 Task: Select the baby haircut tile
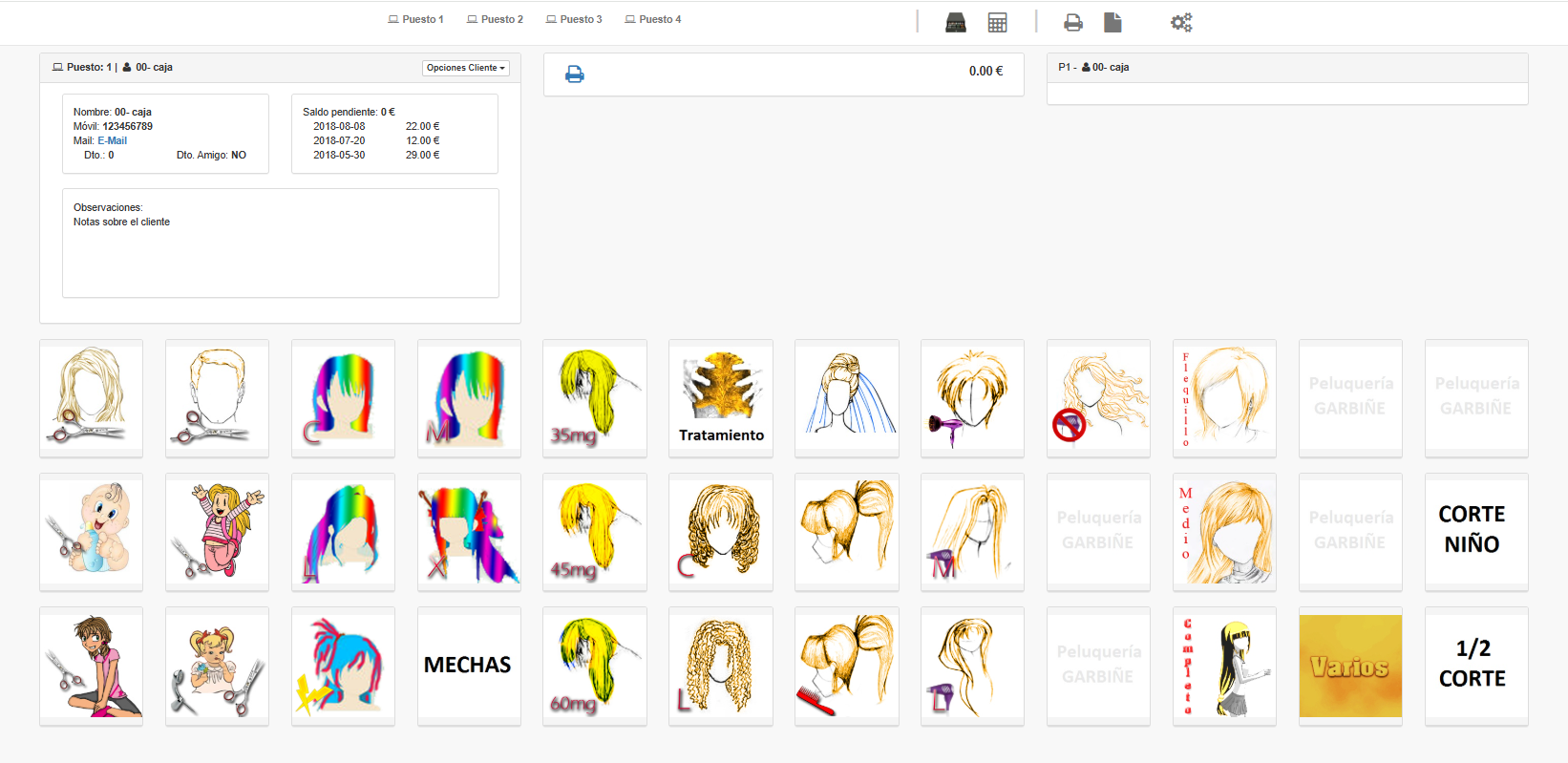[x=91, y=532]
